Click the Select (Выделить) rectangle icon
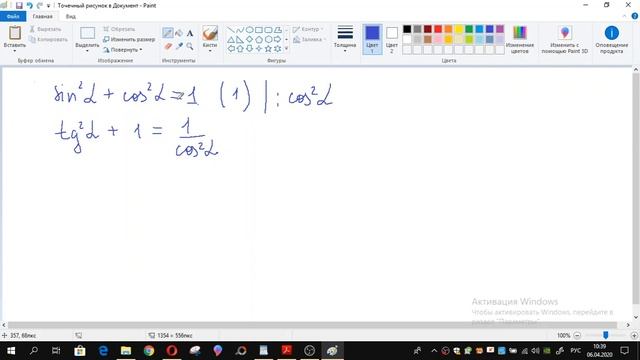Image resolution: width=640 pixels, height=360 pixels. pos(87,33)
